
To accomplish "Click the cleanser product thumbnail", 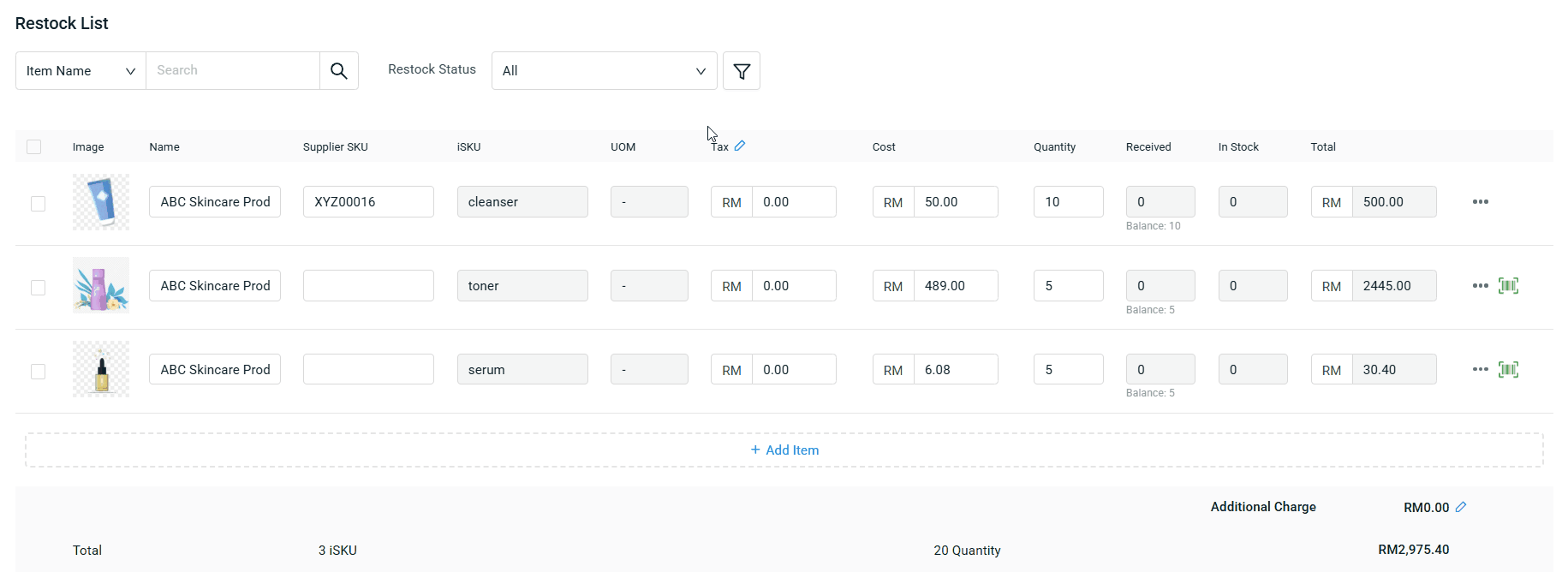I will (x=101, y=202).
